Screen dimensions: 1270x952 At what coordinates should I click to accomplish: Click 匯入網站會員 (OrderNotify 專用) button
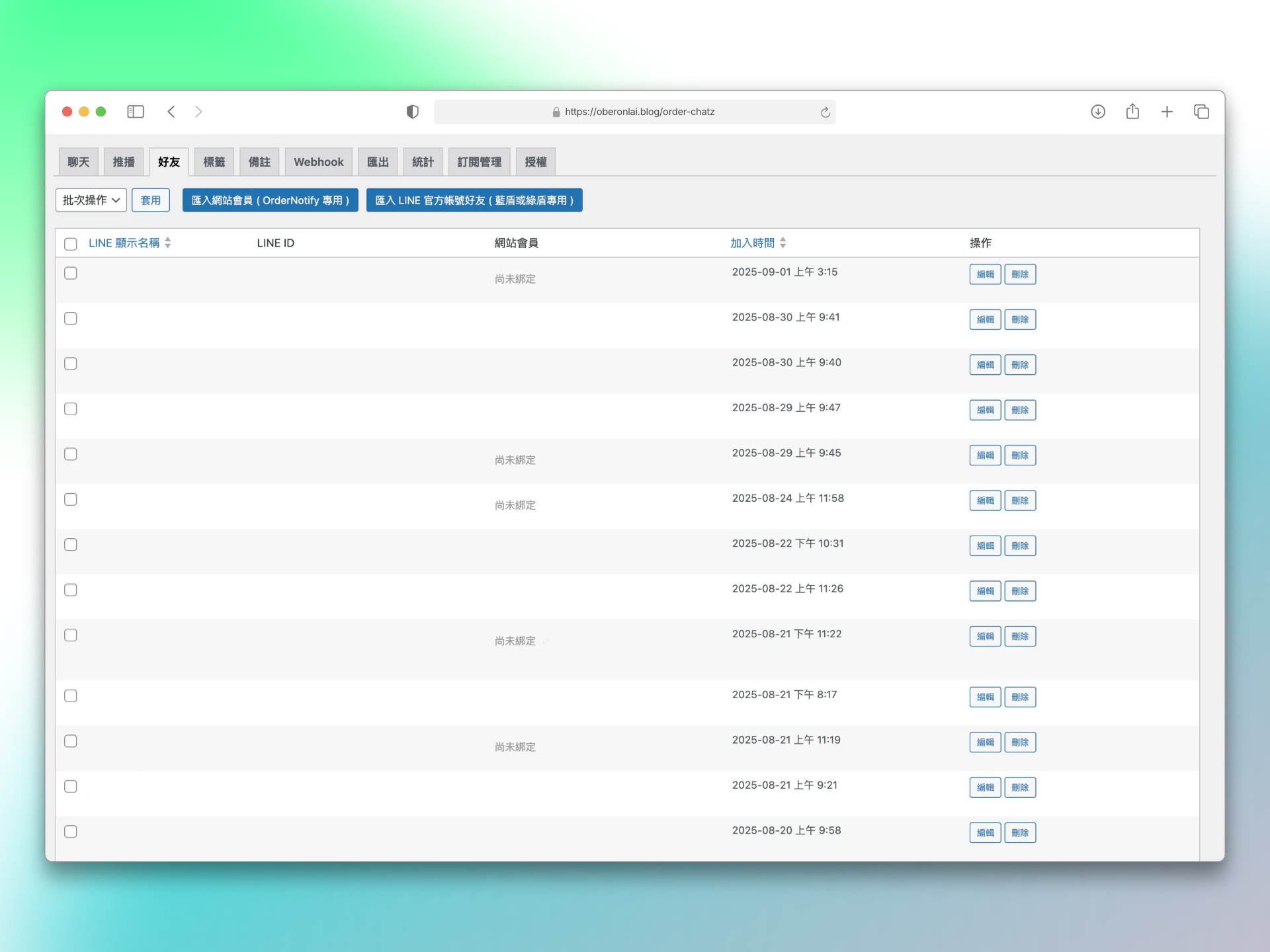tap(270, 200)
